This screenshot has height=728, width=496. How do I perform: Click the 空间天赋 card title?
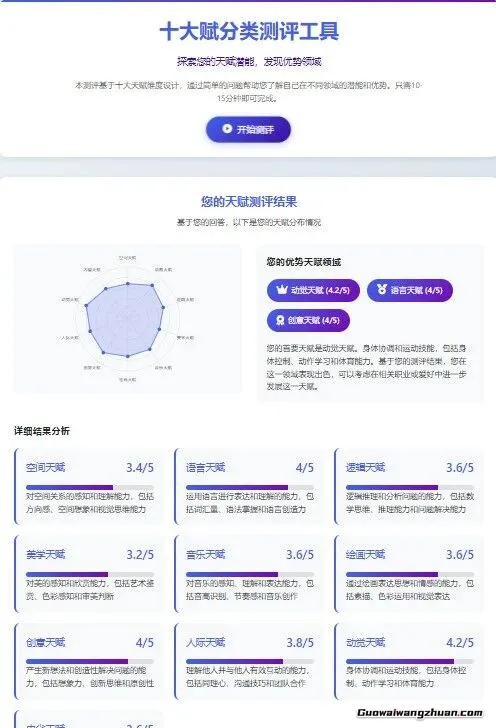tap(46, 468)
